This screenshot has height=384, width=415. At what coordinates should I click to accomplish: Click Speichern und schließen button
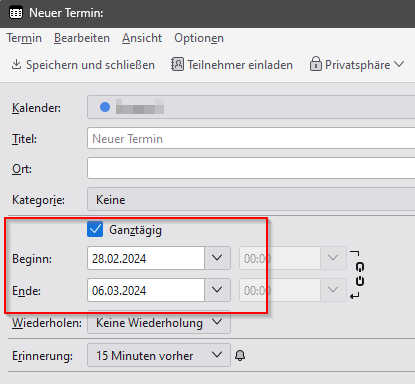coord(83,64)
